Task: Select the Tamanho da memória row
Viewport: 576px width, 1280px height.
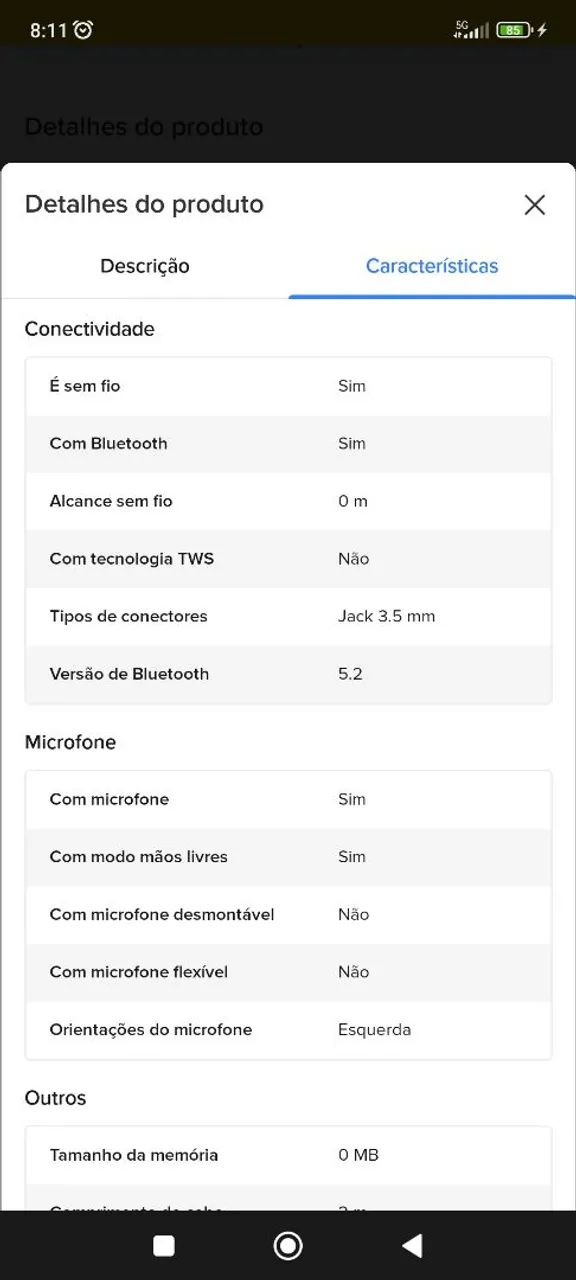Action: (288, 1155)
